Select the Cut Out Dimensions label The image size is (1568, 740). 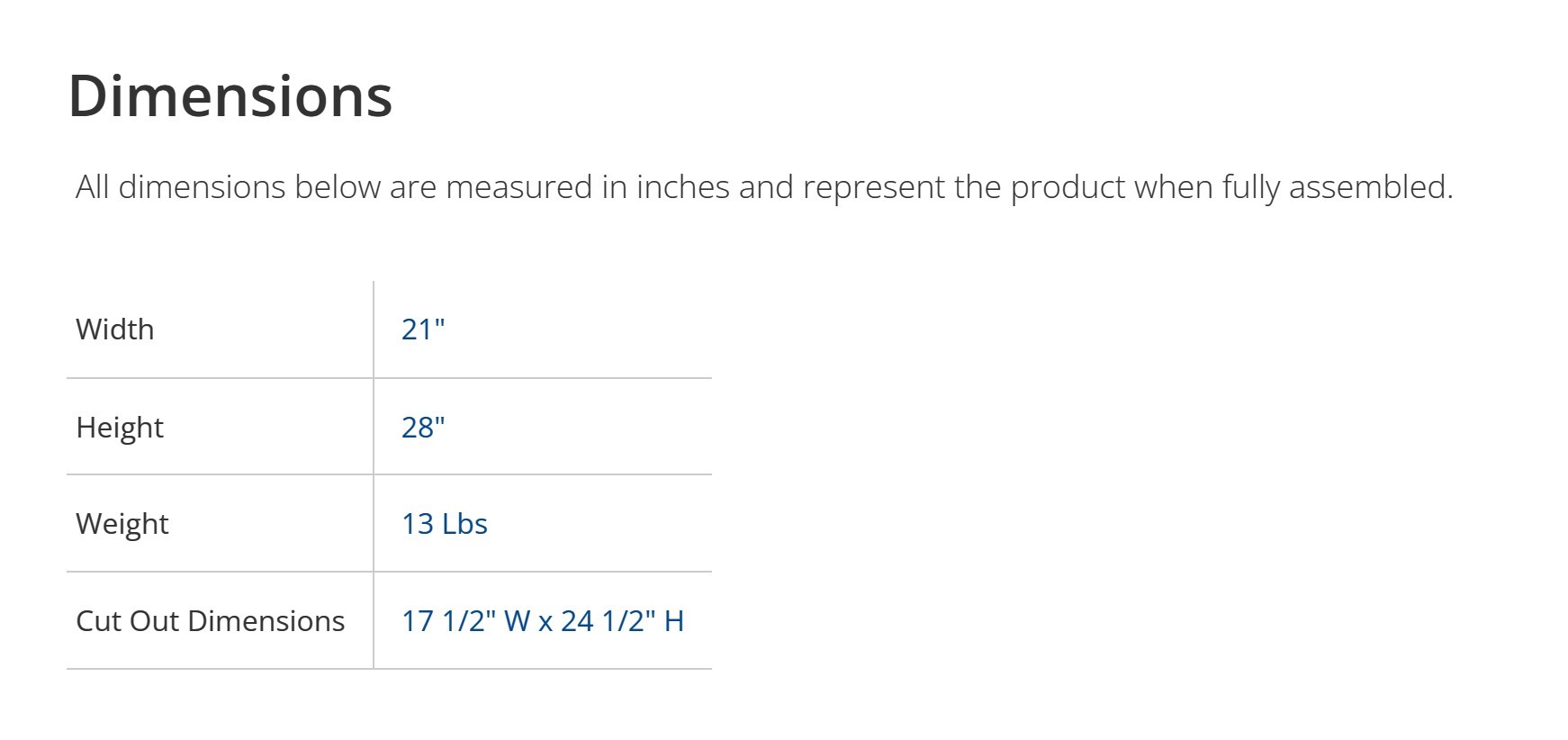pos(211,621)
